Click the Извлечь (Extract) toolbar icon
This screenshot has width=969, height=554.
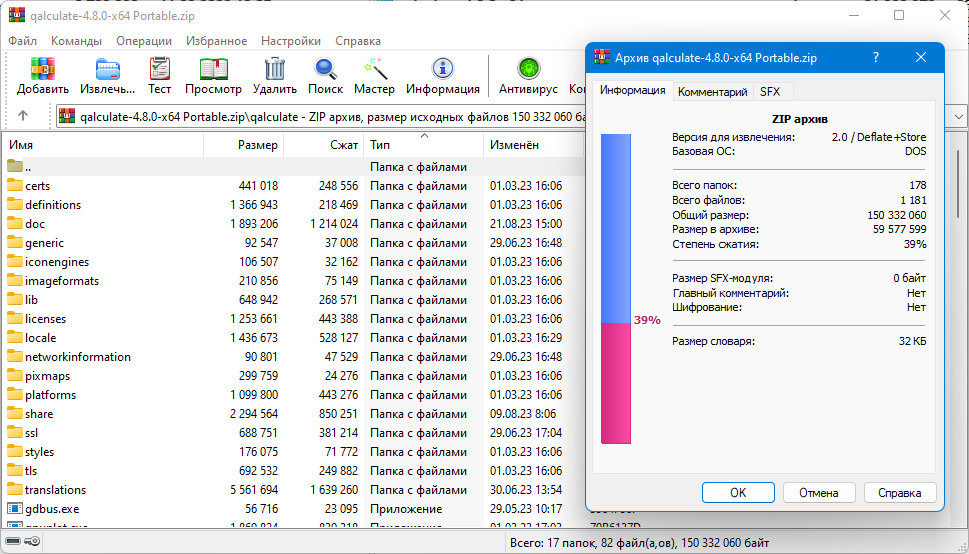[107, 69]
